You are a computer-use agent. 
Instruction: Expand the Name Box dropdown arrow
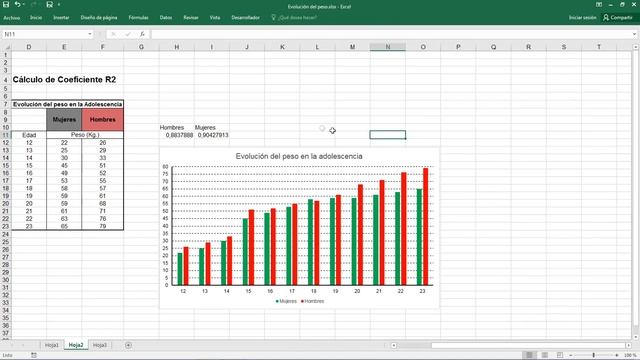pos(90,34)
